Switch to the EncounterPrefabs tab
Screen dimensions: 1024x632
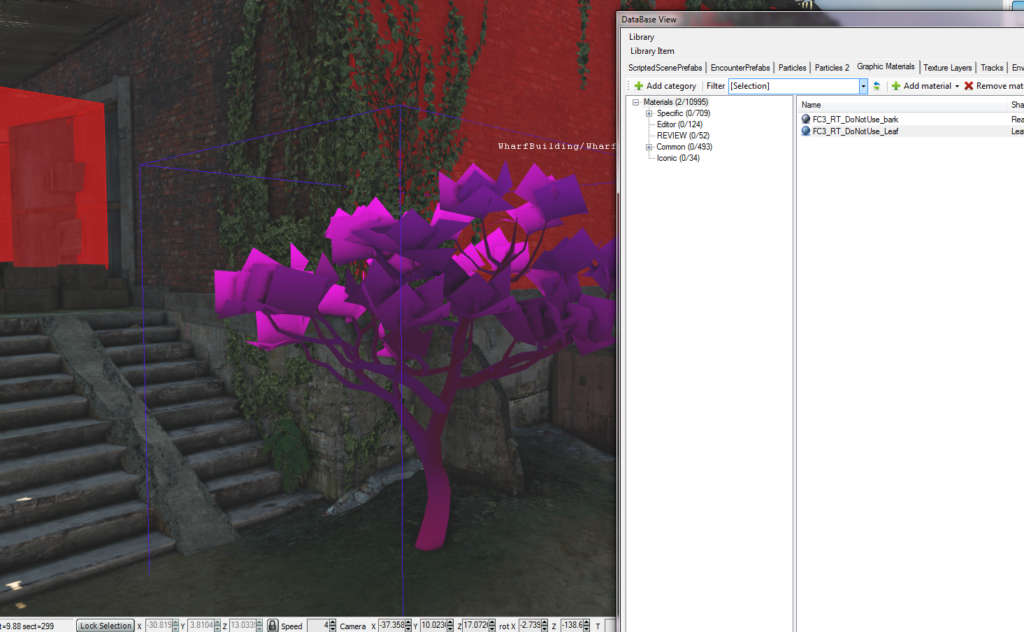(x=740, y=67)
